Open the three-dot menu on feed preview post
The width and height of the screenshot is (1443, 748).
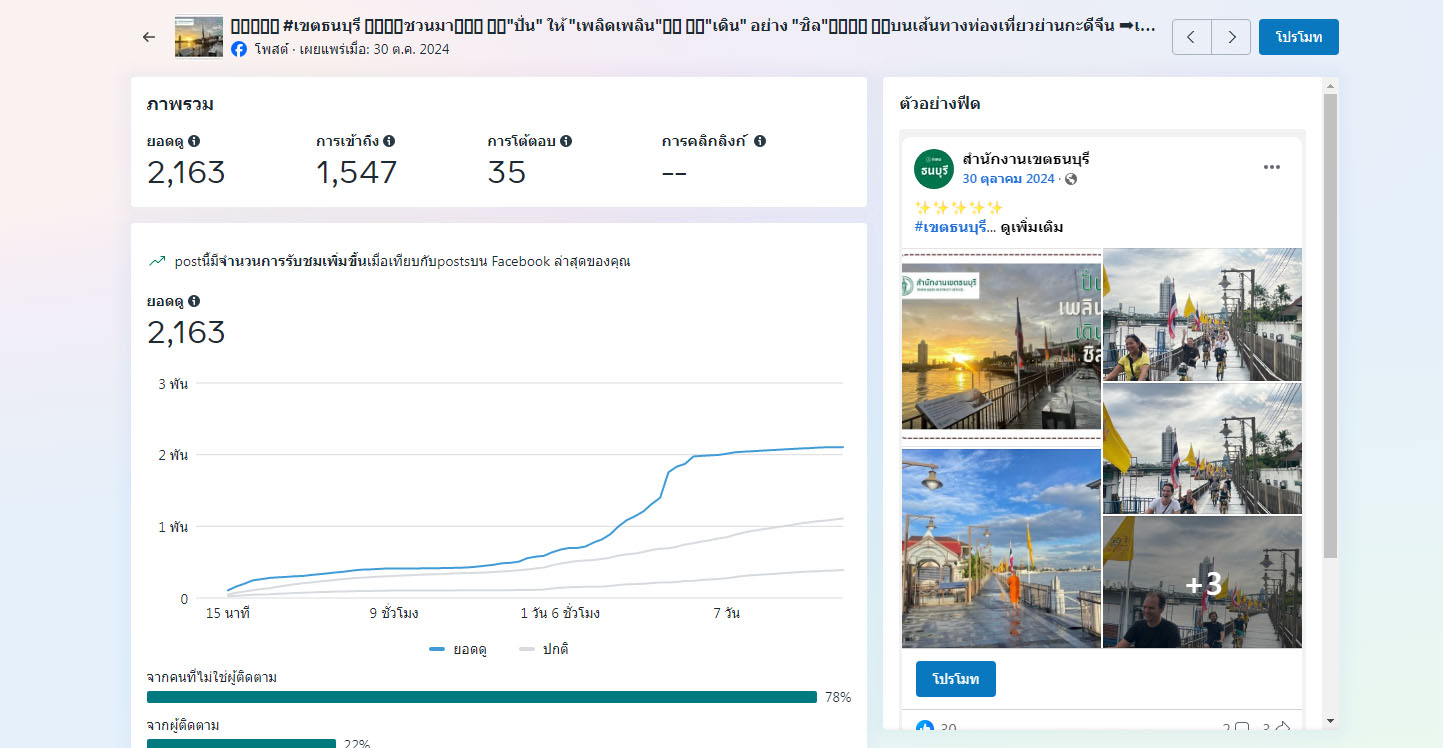pos(1272,167)
